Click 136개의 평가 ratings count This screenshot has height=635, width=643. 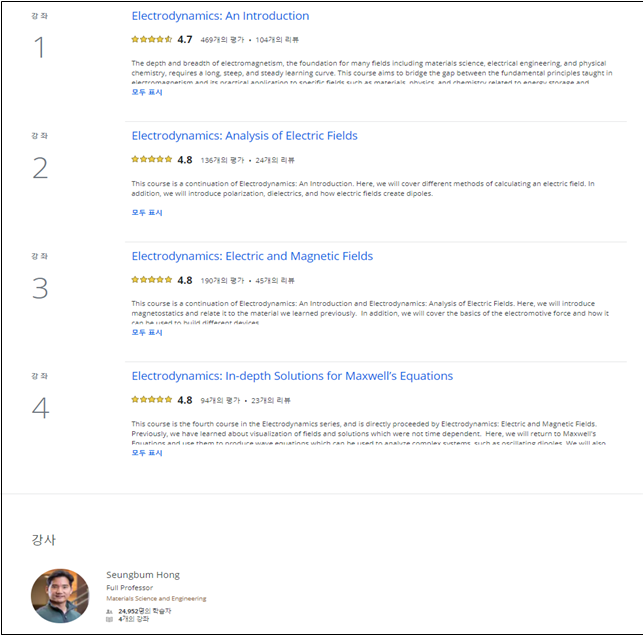pyautogui.click(x=222, y=160)
